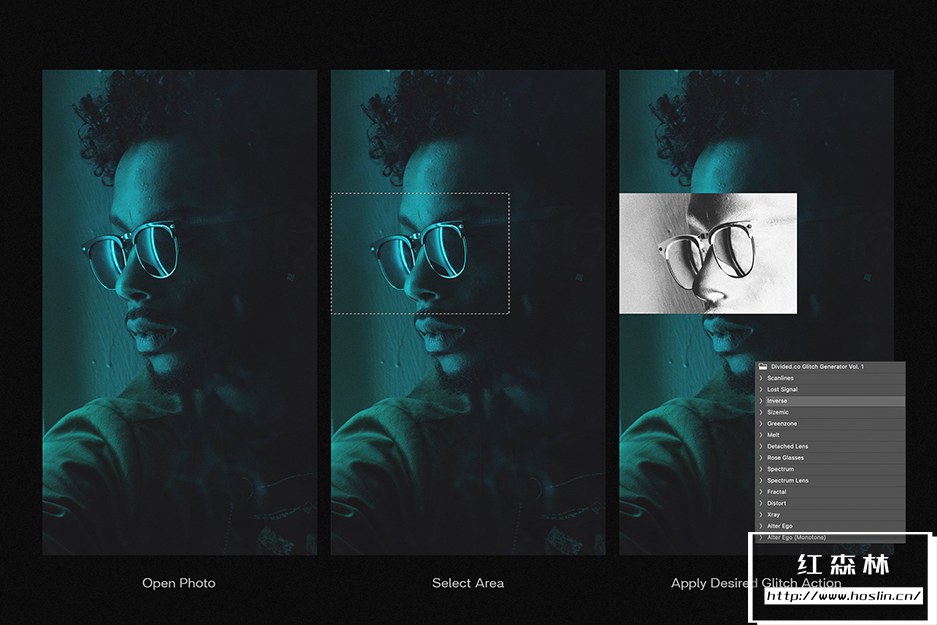This screenshot has height=625, width=937.
Task: Expand the Greenzone action chevron
Action: (x=761, y=424)
